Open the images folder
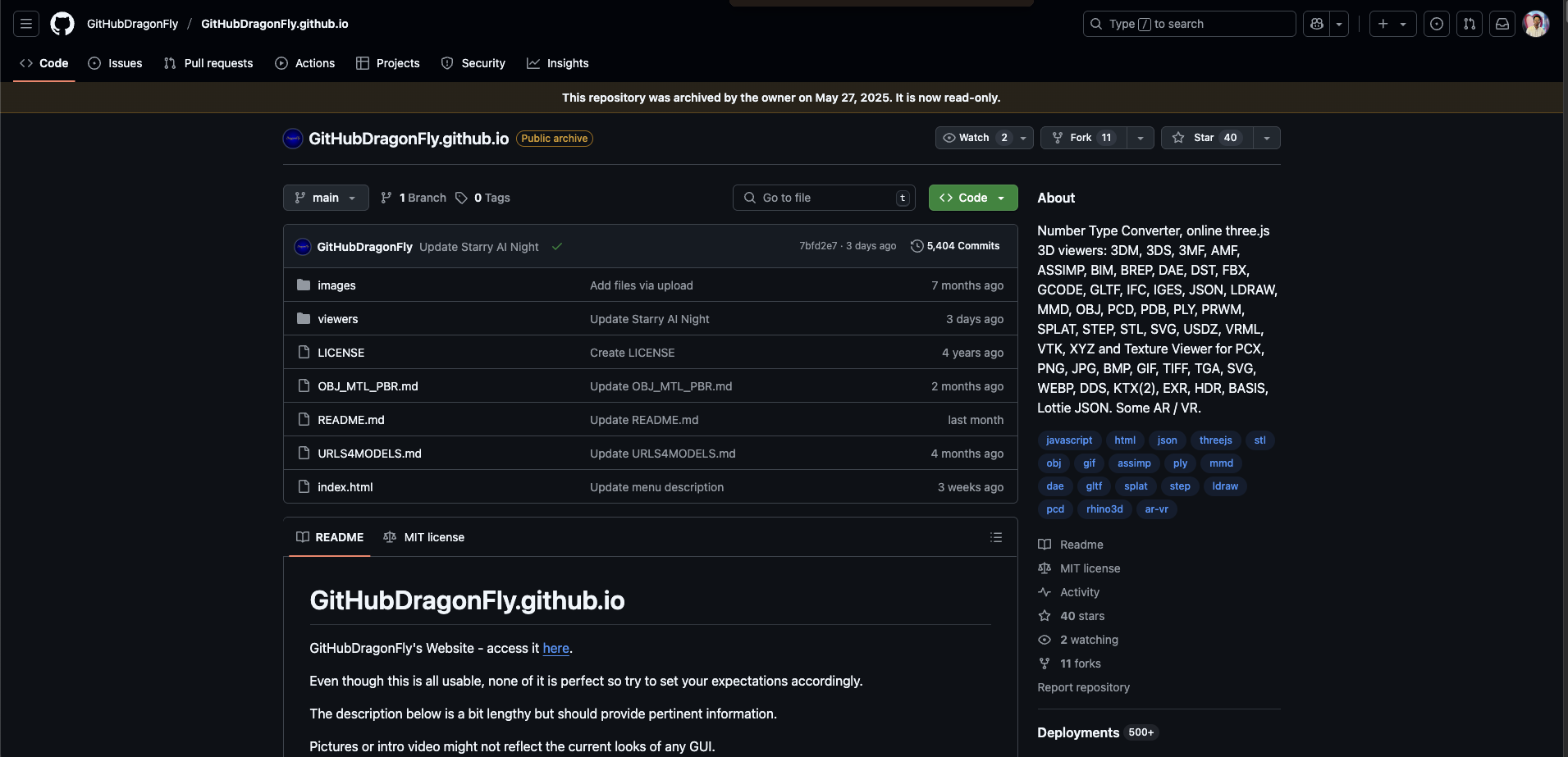Screen dimensions: 1568x757 pyautogui.click(x=336, y=285)
